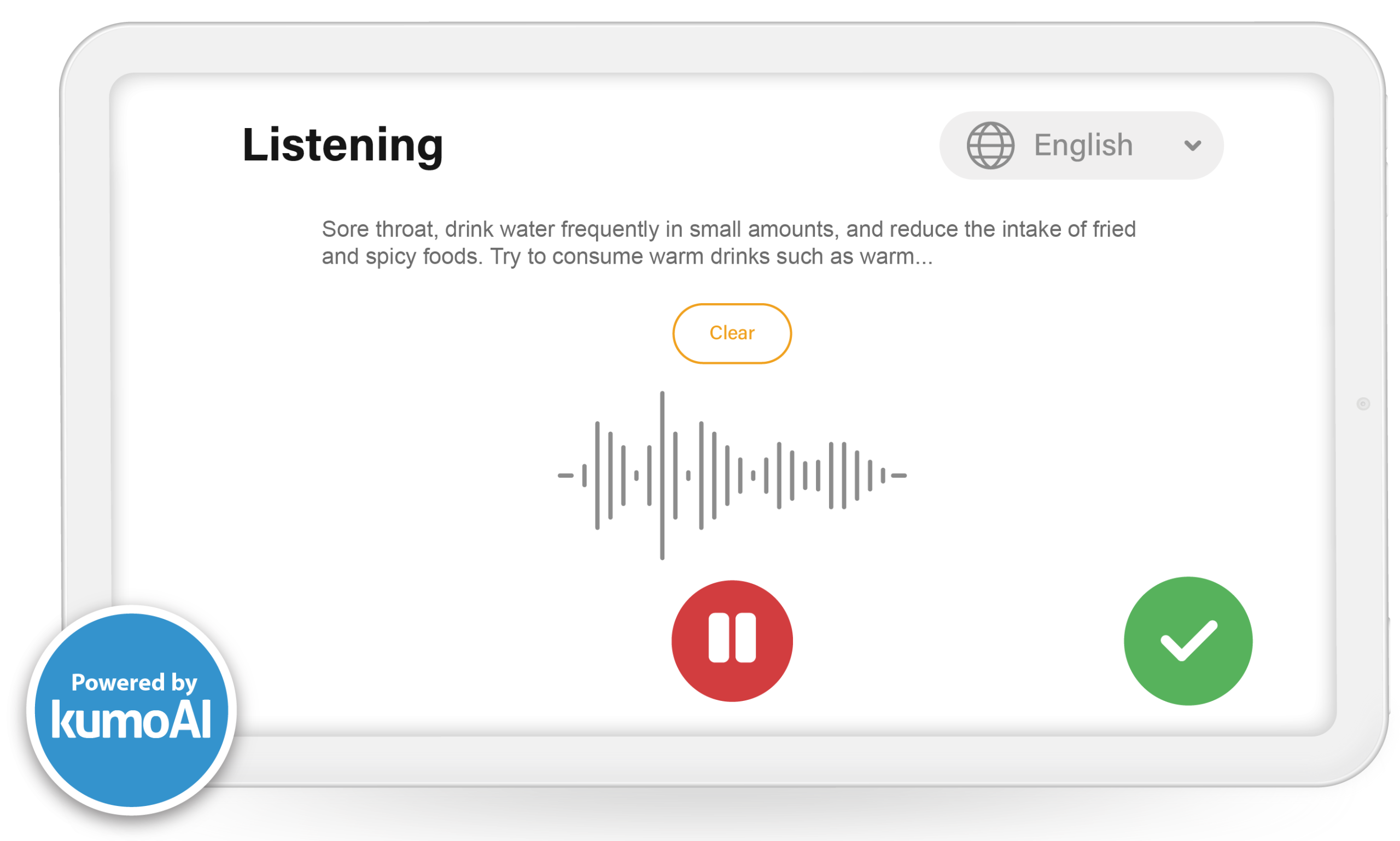Click the audio waveform visualization
This screenshot has height=841, width=1400.
(x=732, y=475)
